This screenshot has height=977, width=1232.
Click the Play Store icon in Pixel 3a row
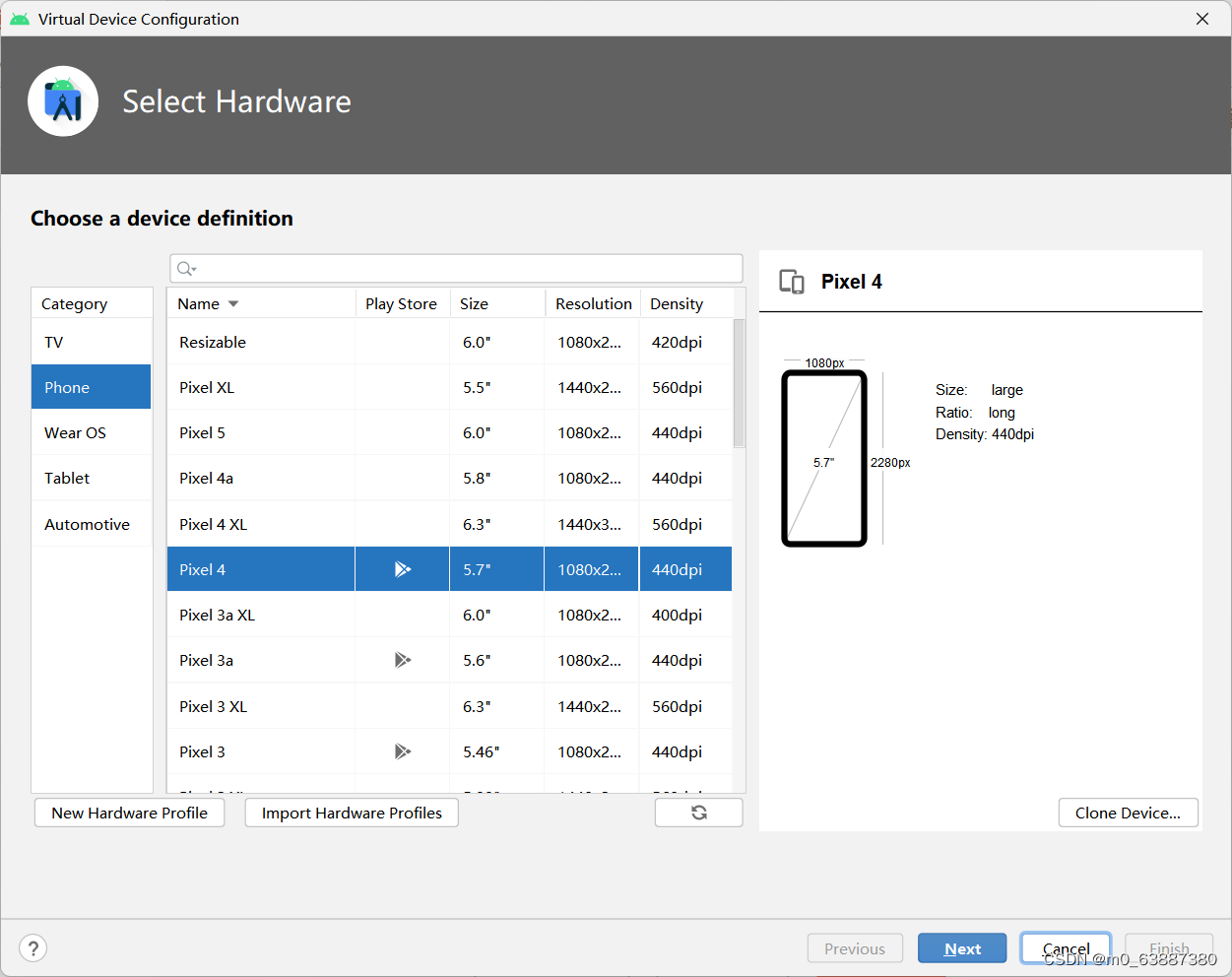click(402, 660)
